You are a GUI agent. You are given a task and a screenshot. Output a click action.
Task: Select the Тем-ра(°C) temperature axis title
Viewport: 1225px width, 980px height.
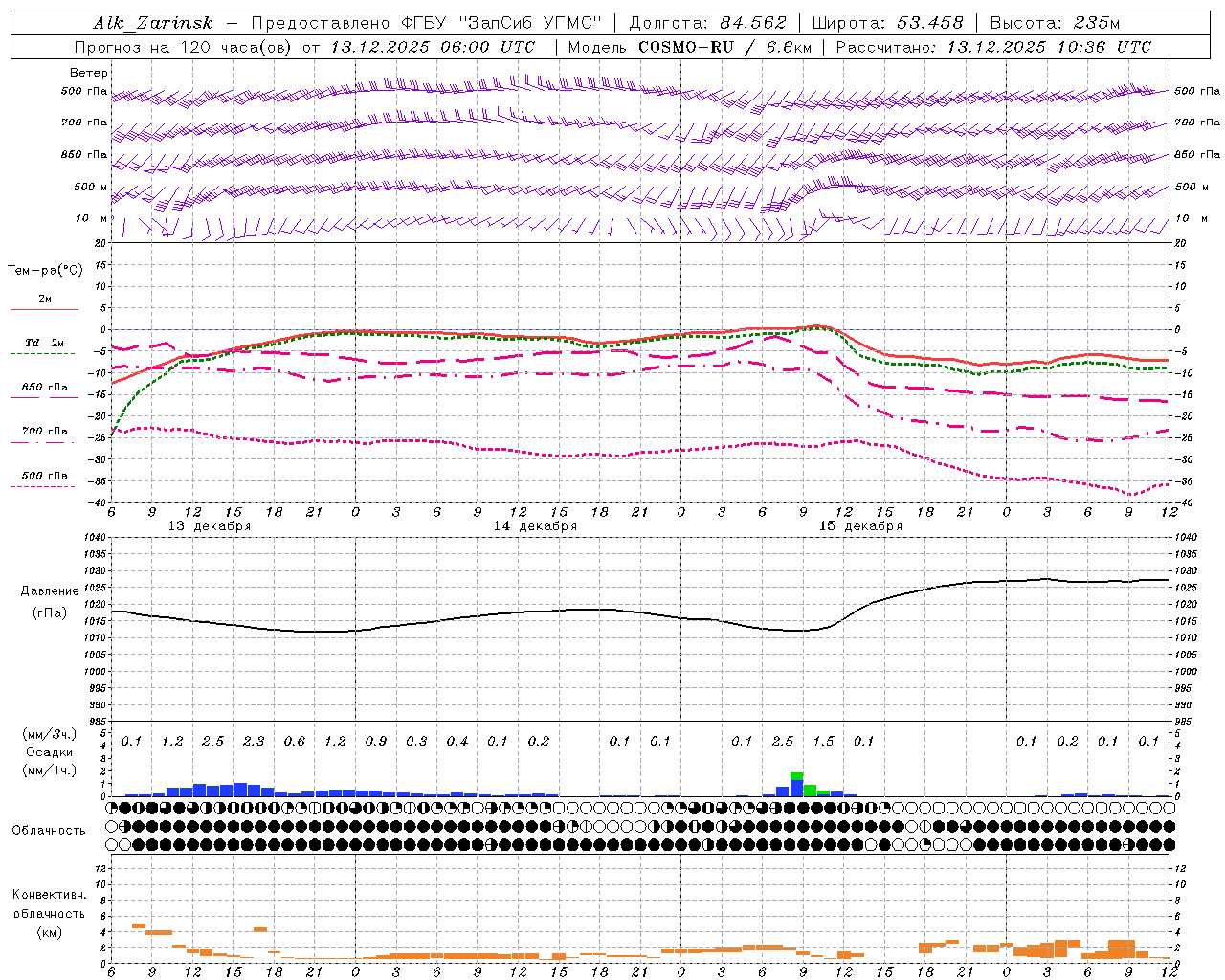tap(45, 271)
